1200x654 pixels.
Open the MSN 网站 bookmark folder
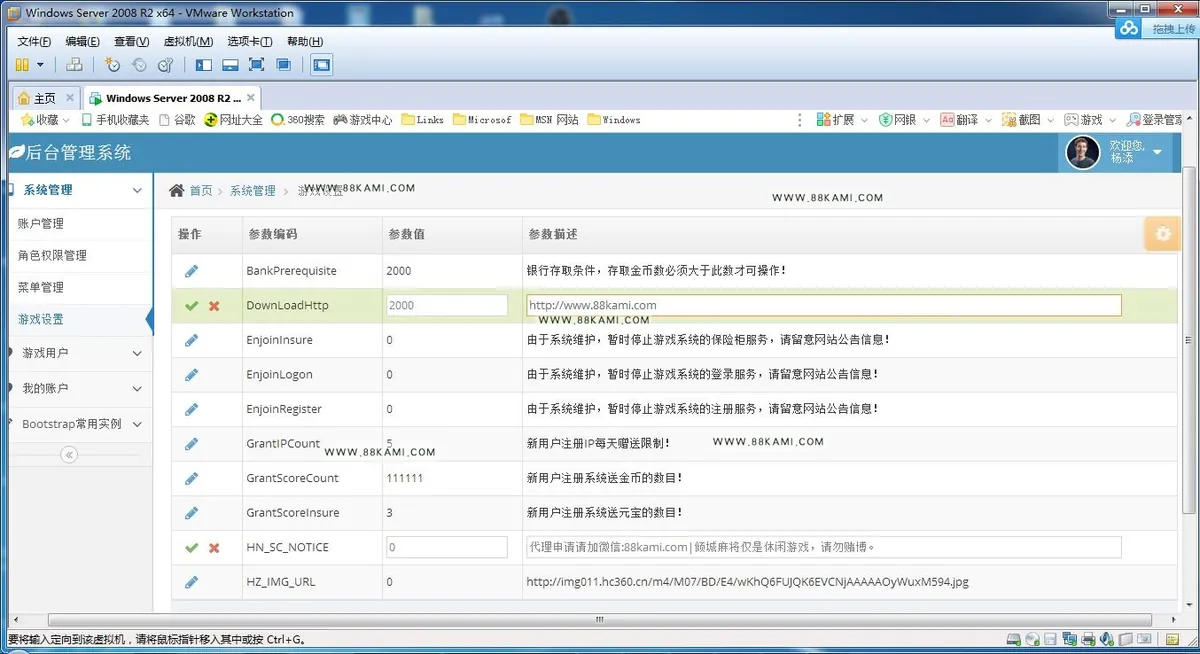(549, 120)
